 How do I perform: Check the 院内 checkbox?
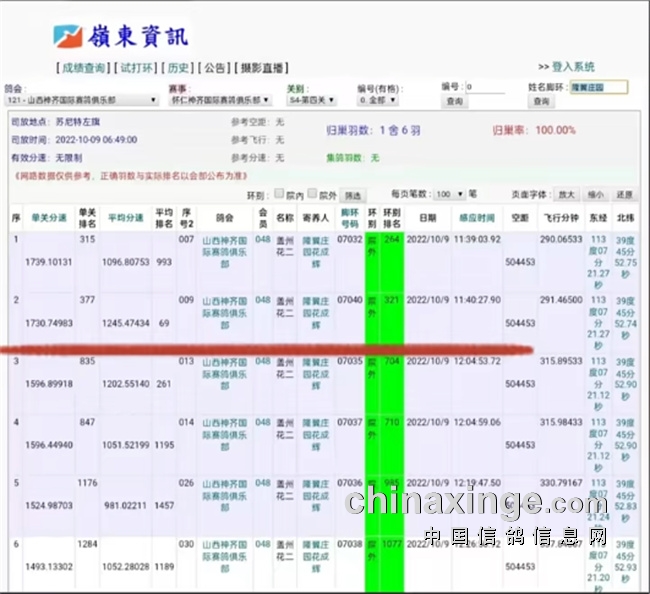(277, 194)
